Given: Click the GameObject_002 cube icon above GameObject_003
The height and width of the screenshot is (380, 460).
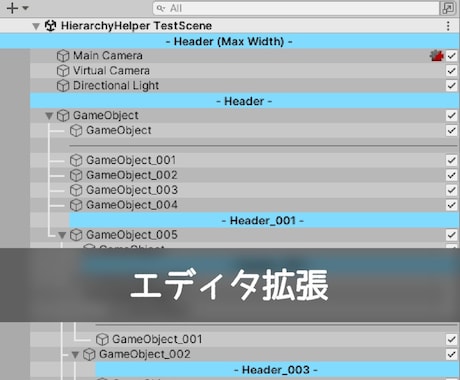Looking at the screenshot, I should (76, 175).
